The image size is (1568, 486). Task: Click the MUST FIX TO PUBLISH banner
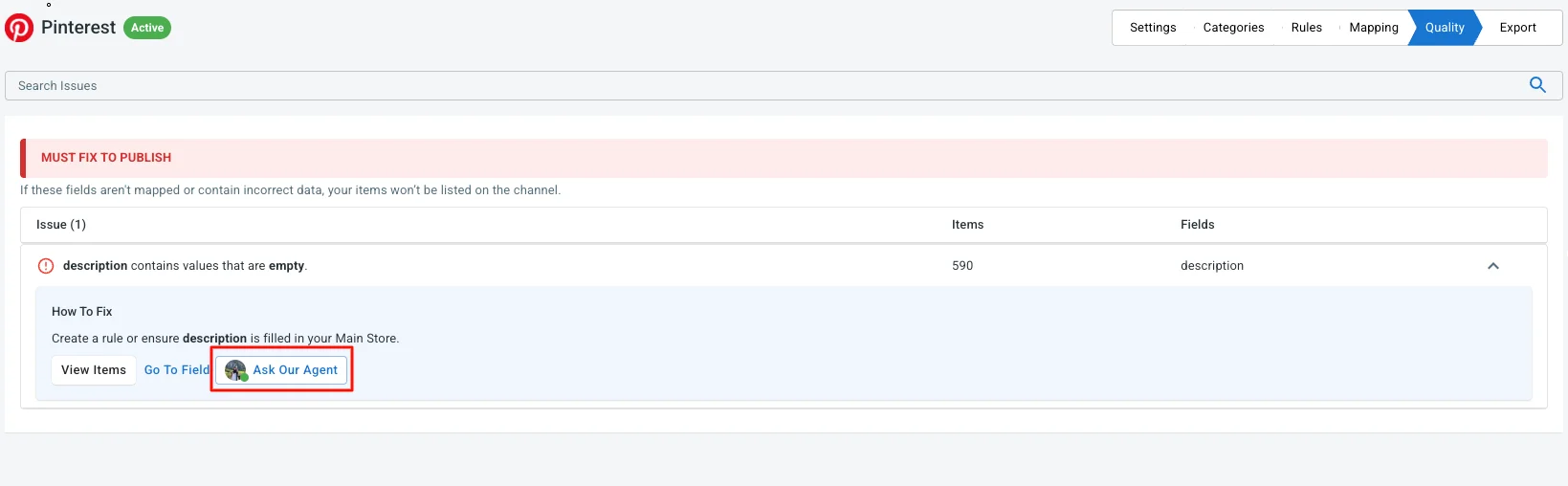[x=106, y=158]
